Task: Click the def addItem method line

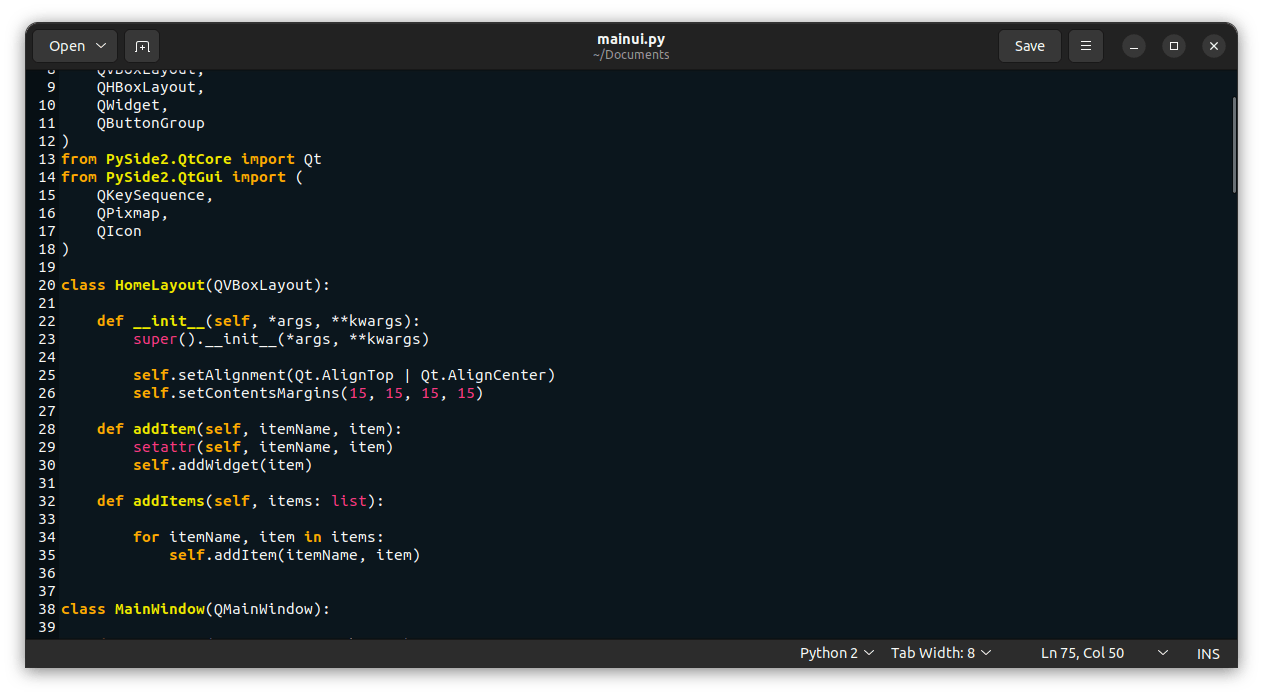Action: tap(249, 429)
